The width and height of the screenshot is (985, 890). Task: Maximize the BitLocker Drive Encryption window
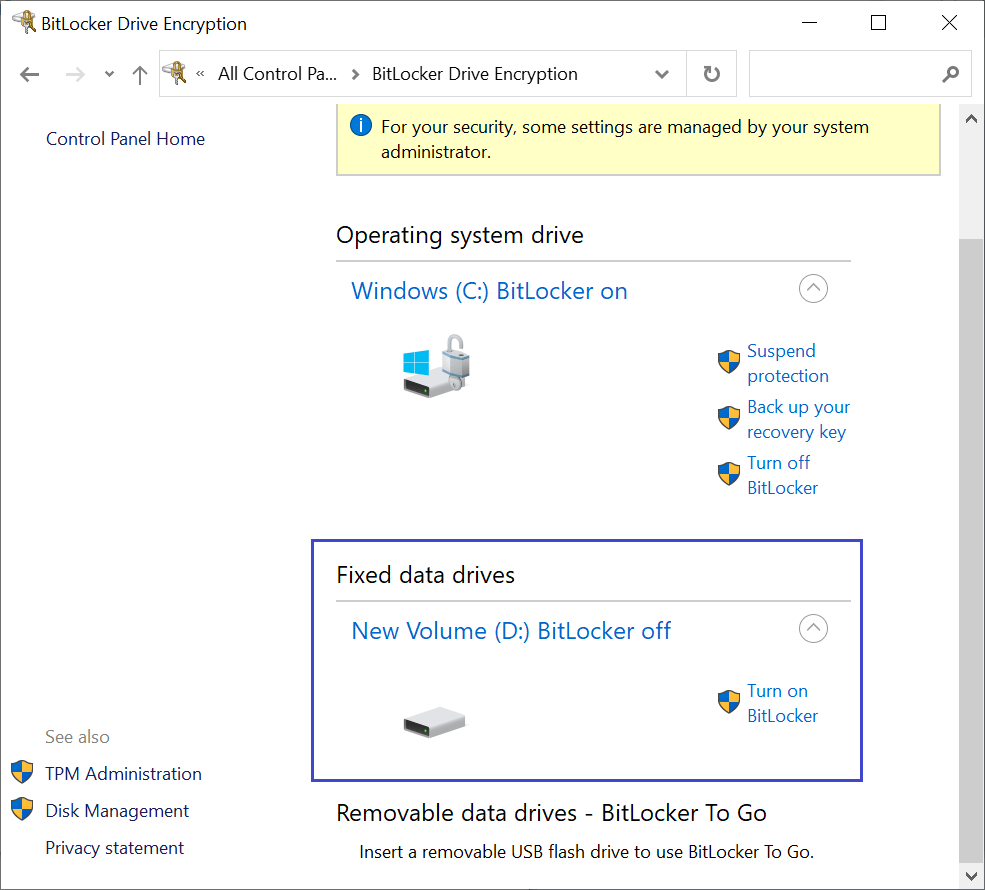tap(878, 23)
